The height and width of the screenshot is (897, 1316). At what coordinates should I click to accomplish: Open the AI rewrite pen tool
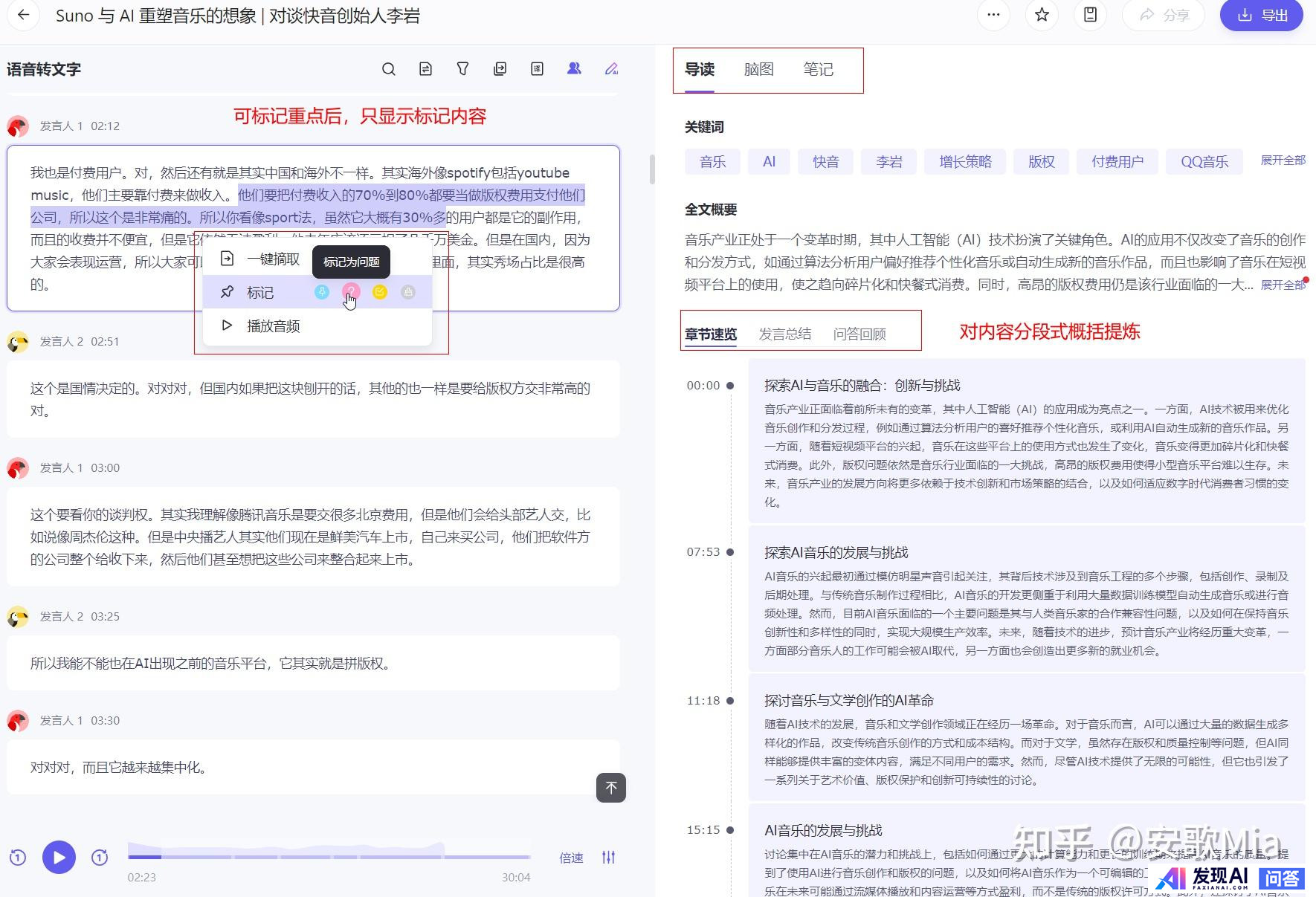pos(611,69)
